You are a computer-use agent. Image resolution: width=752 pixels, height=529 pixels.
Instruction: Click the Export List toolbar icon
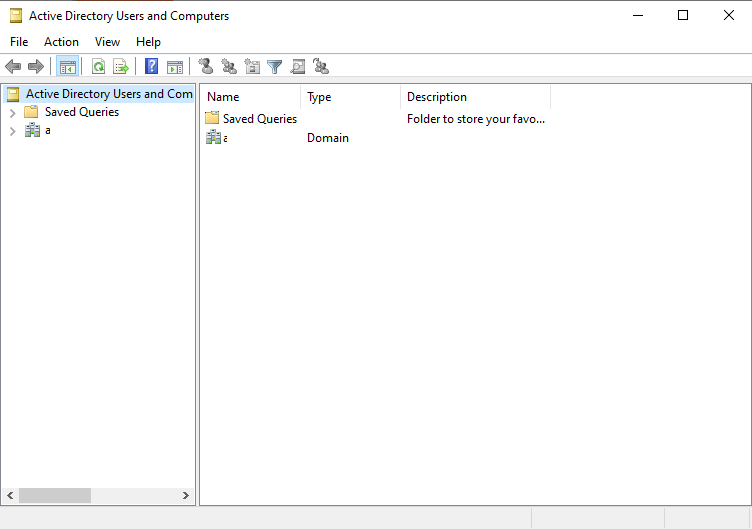(121, 67)
